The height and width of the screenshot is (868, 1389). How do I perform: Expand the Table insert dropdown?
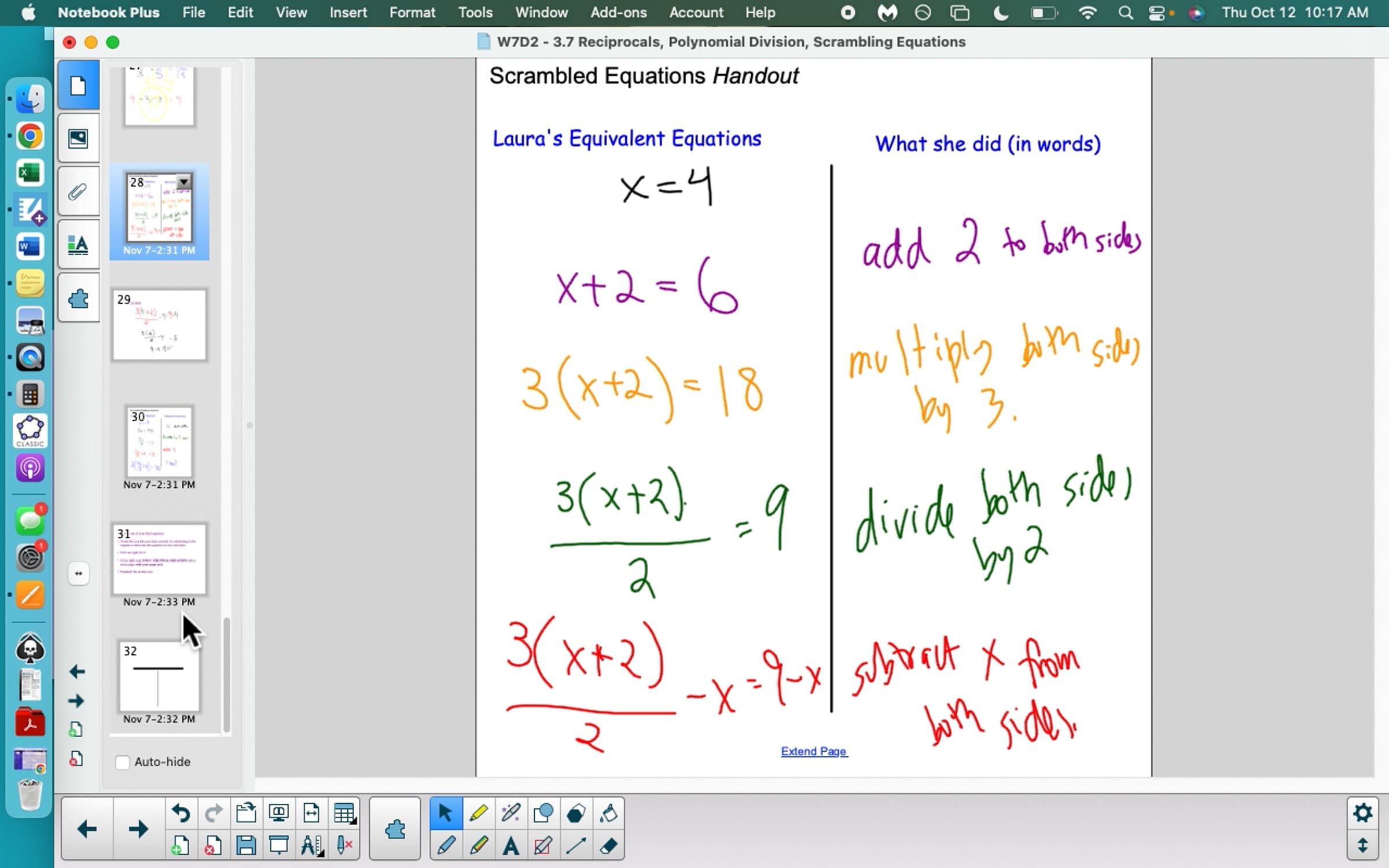[345, 814]
